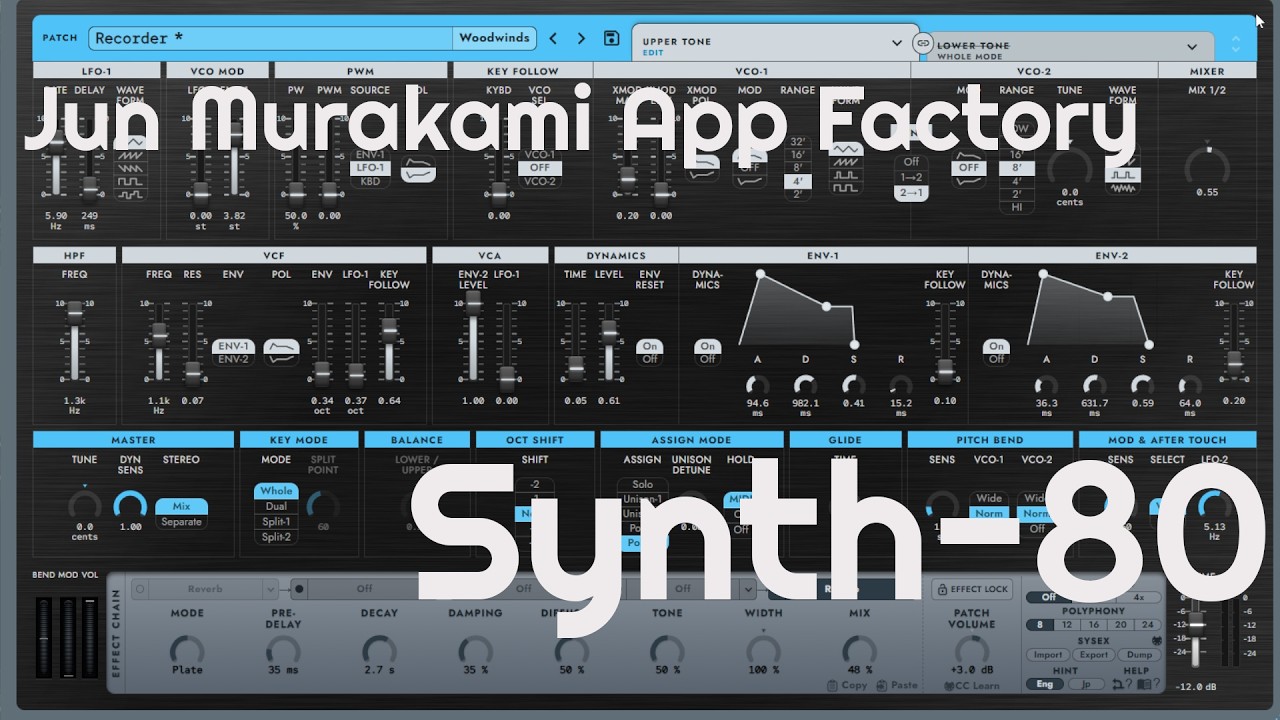Switch hint language to Jp

1088,685
